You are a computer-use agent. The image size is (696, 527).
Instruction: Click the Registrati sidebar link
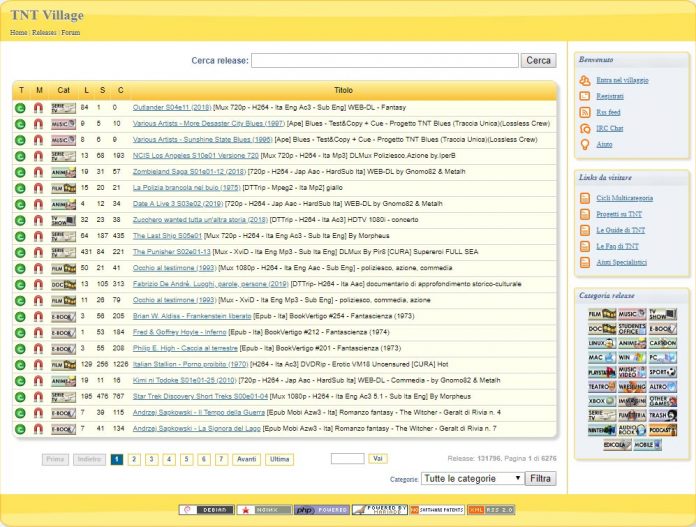(610, 96)
